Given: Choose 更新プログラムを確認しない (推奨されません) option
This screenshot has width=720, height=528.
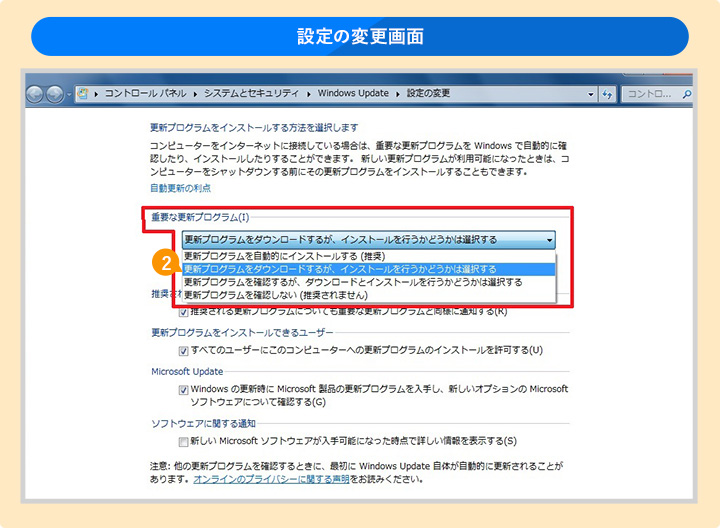Looking at the screenshot, I should [276, 296].
